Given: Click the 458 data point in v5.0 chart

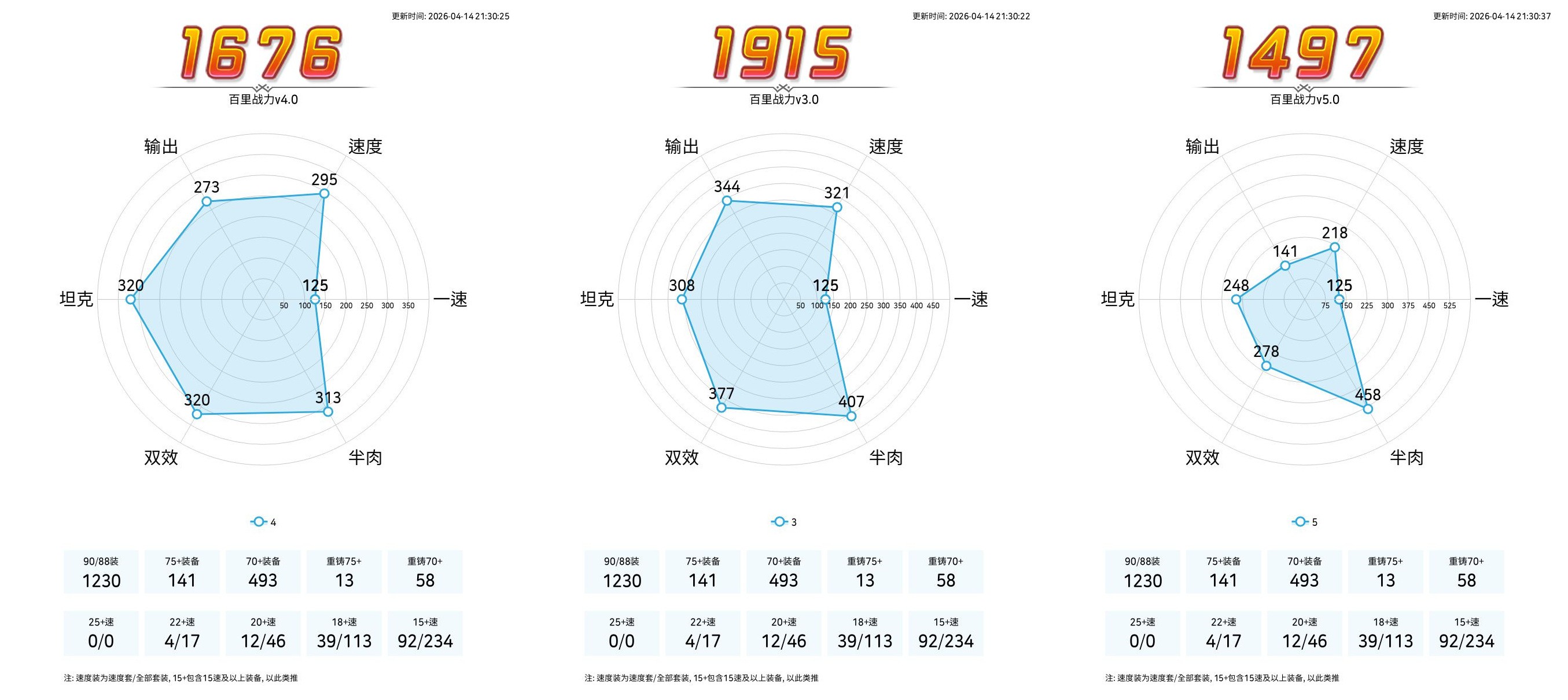Looking at the screenshot, I should 1368,409.
